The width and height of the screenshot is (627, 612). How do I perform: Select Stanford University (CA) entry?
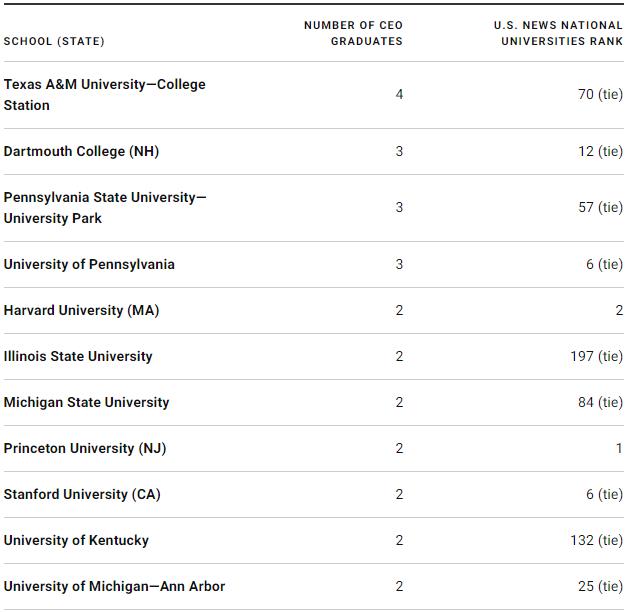(82, 494)
